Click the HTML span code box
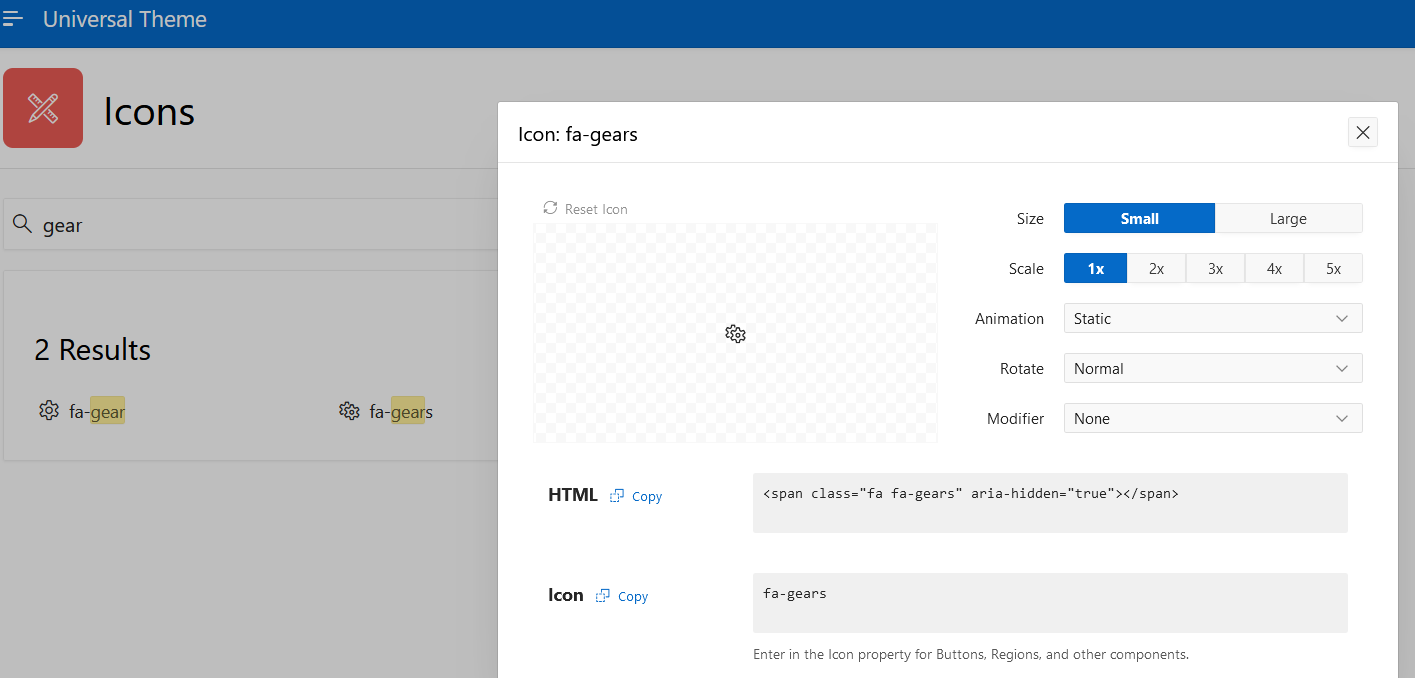This screenshot has width=1415, height=678. (1049, 502)
